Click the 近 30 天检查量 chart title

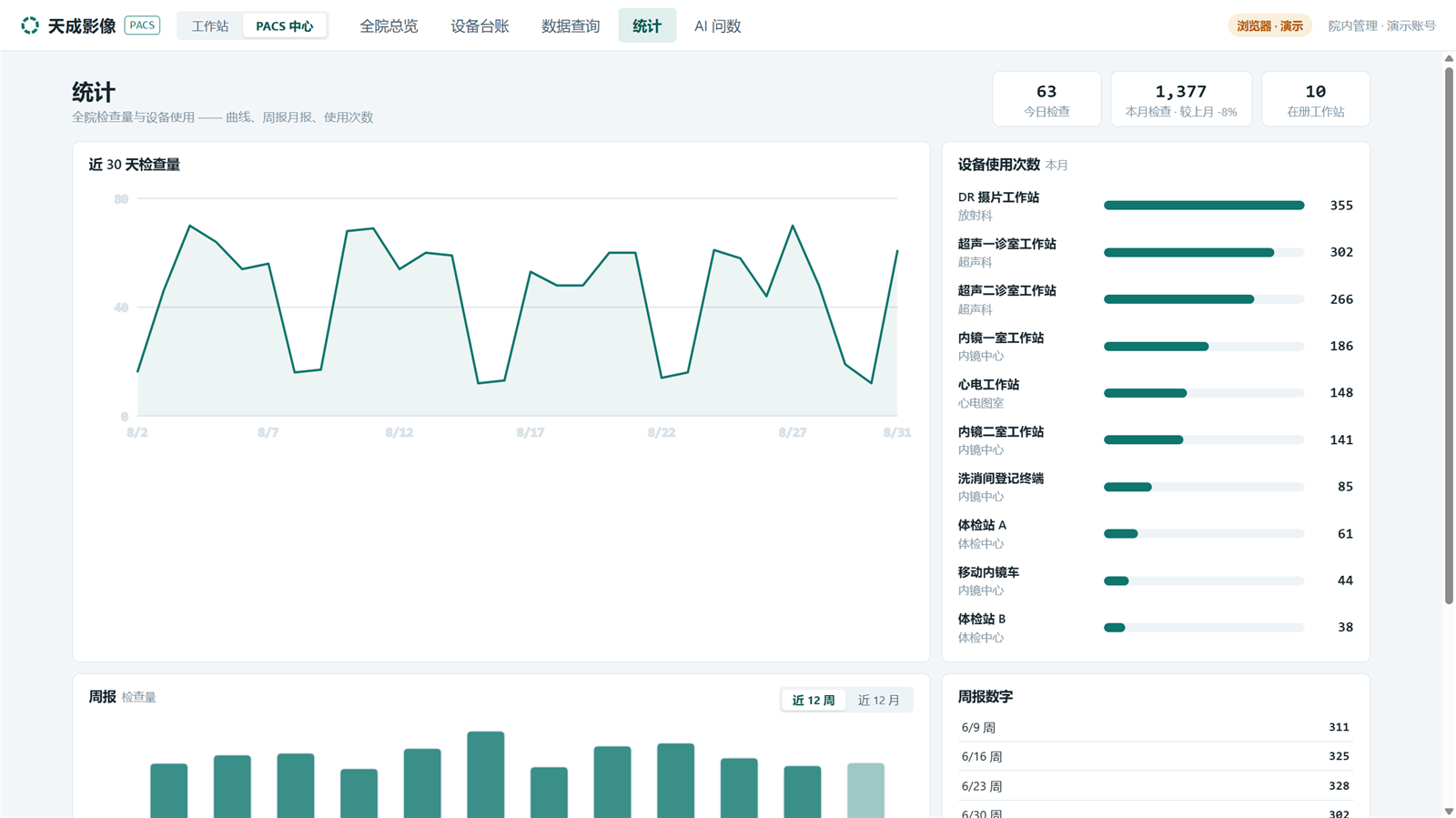(134, 165)
